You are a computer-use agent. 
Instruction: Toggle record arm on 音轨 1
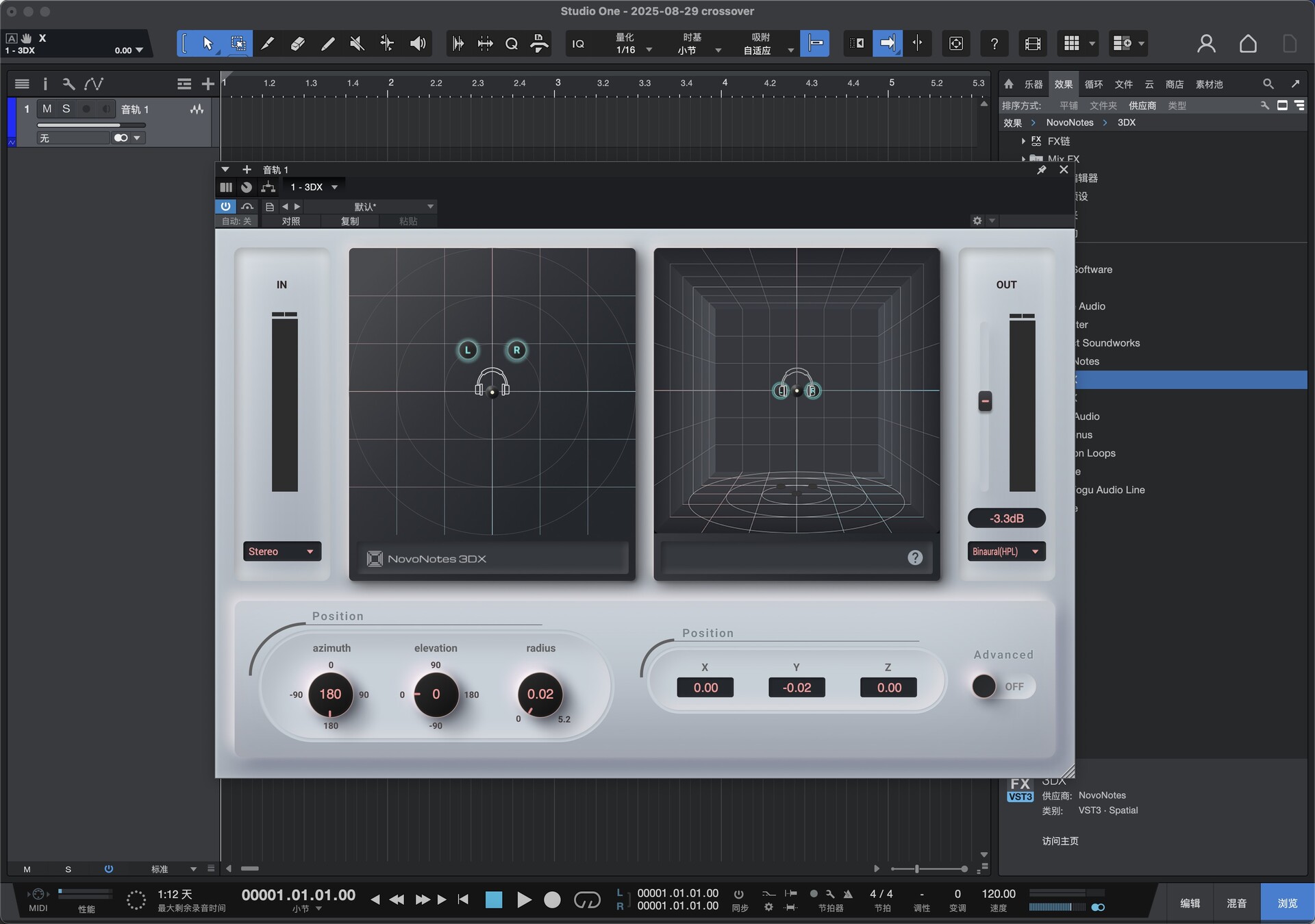point(86,109)
